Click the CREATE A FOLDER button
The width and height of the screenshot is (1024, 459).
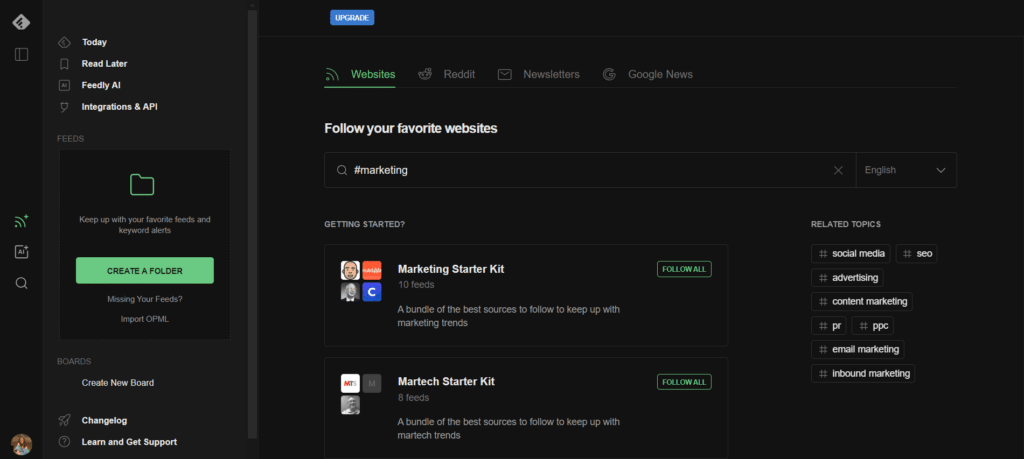tap(145, 270)
